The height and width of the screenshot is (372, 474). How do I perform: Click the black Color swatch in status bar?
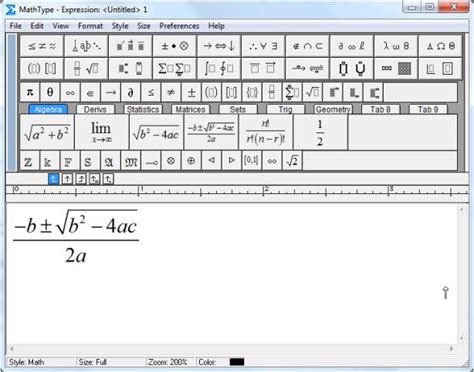click(237, 362)
